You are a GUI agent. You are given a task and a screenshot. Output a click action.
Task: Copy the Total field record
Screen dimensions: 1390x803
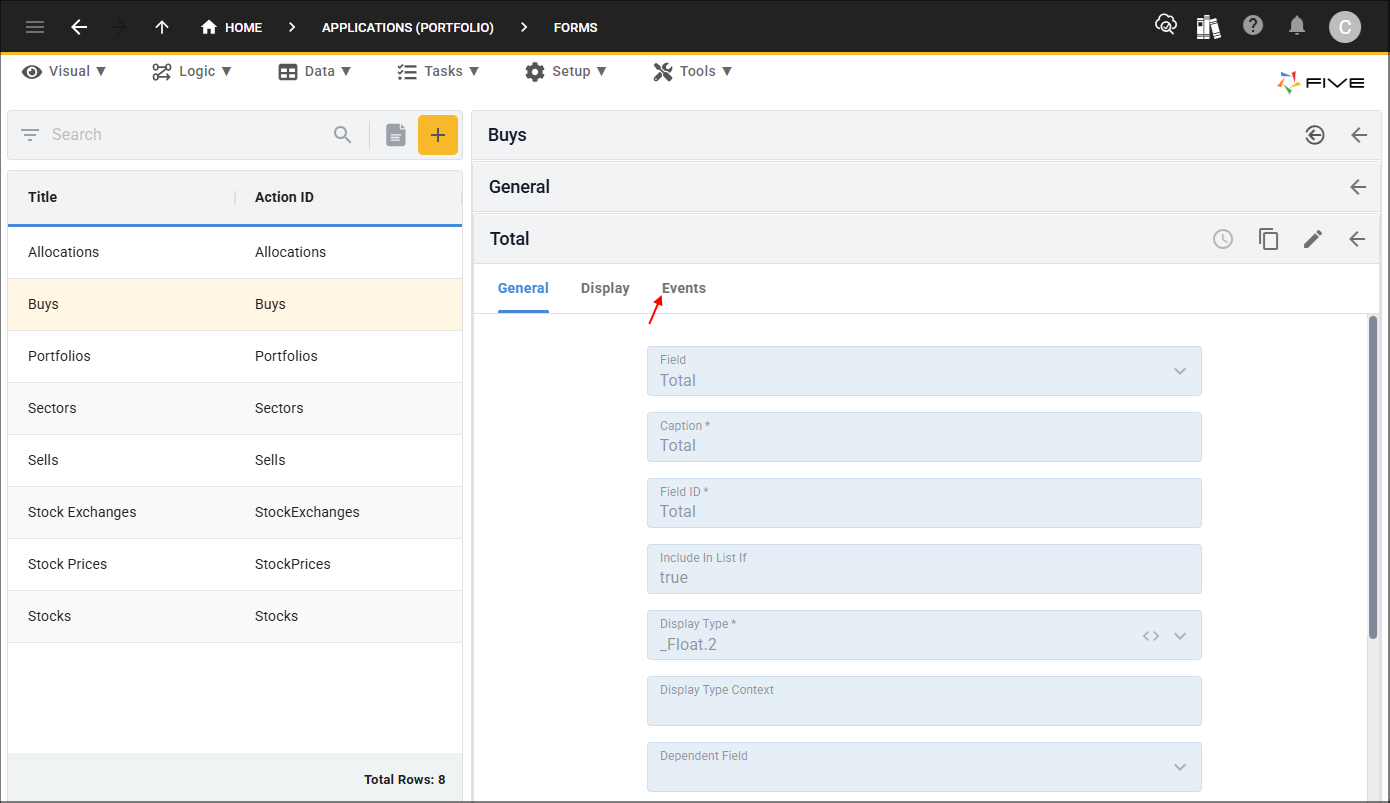coord(1269,239)
